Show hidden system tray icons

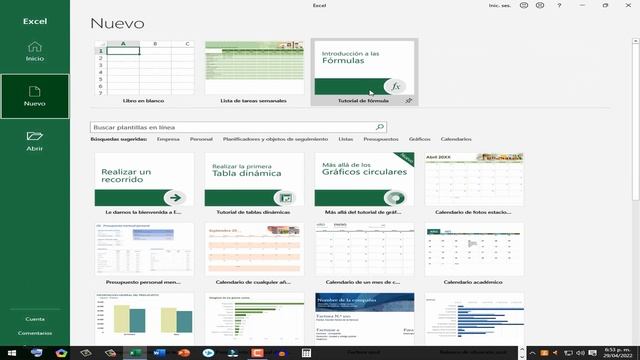tap(532, 353)
